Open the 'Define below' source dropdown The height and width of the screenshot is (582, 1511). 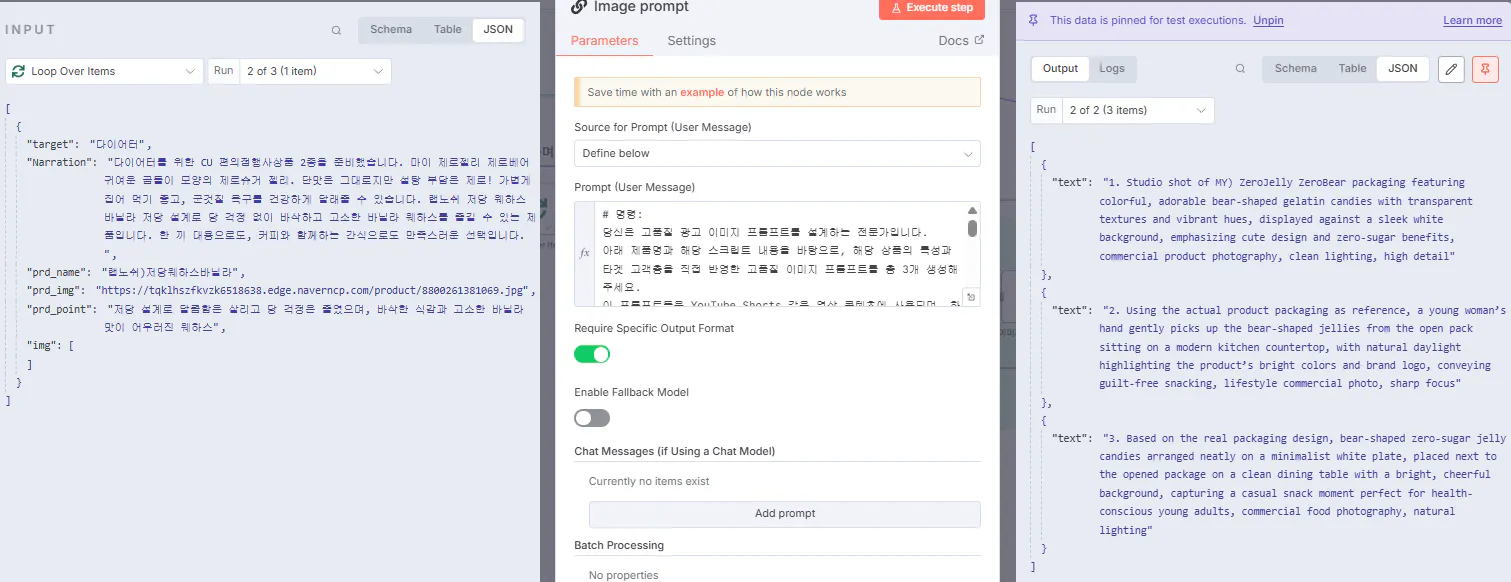point(775,153)
